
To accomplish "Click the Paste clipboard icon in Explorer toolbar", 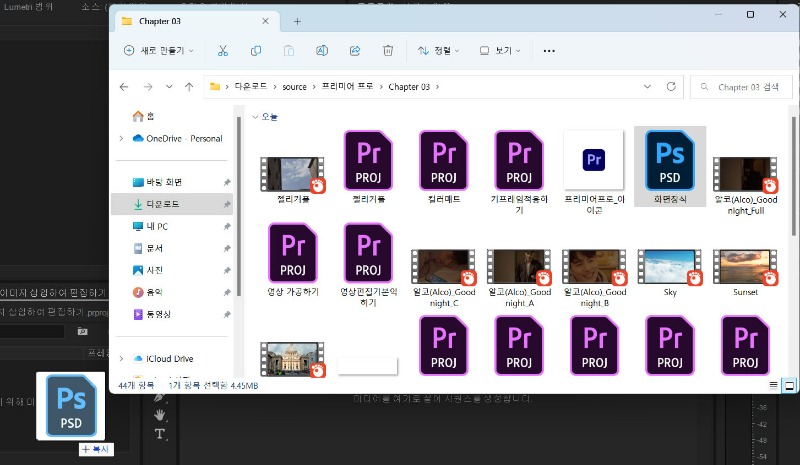I will click(x=289, y=51).
